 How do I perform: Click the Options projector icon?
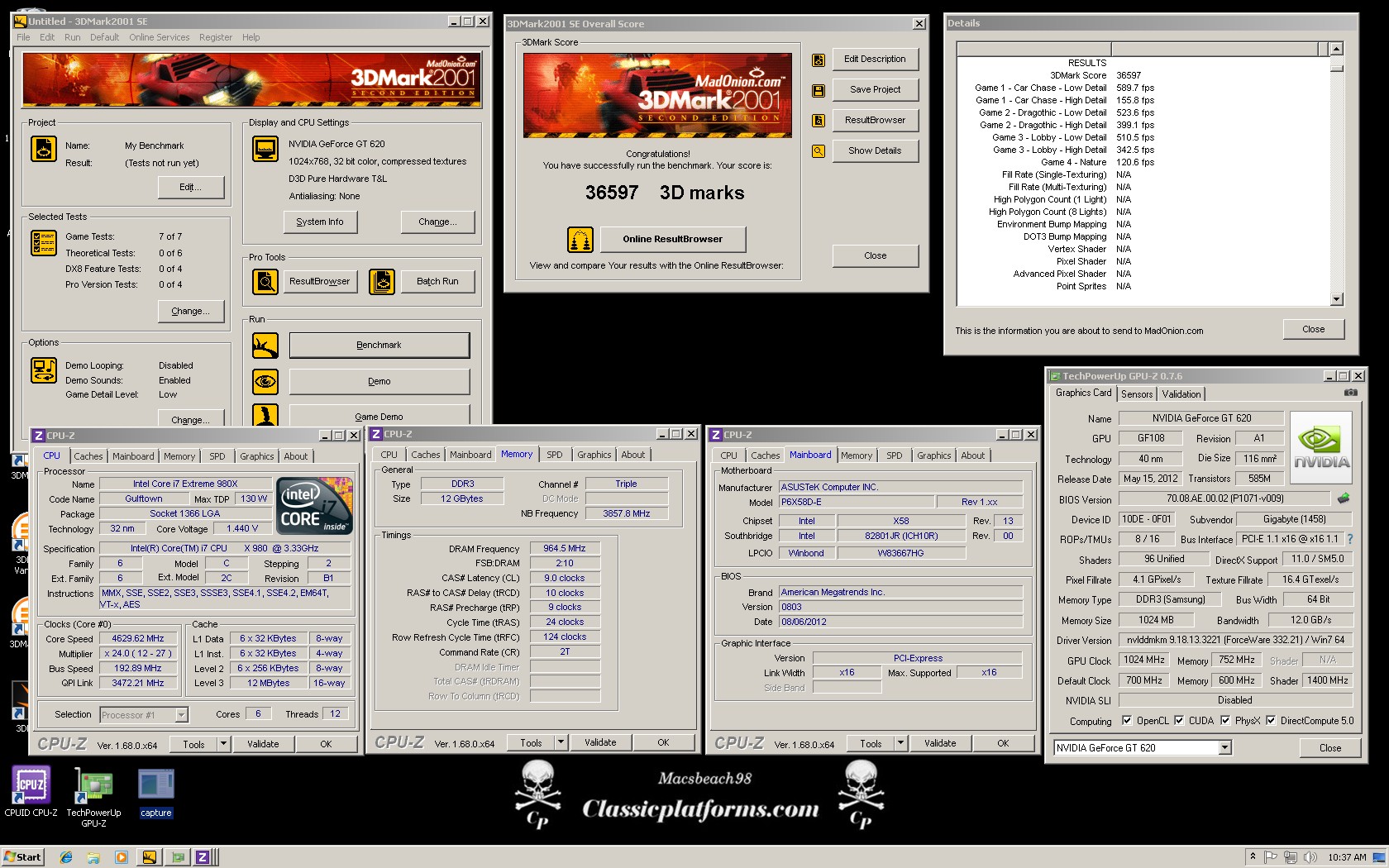point(43,370)
